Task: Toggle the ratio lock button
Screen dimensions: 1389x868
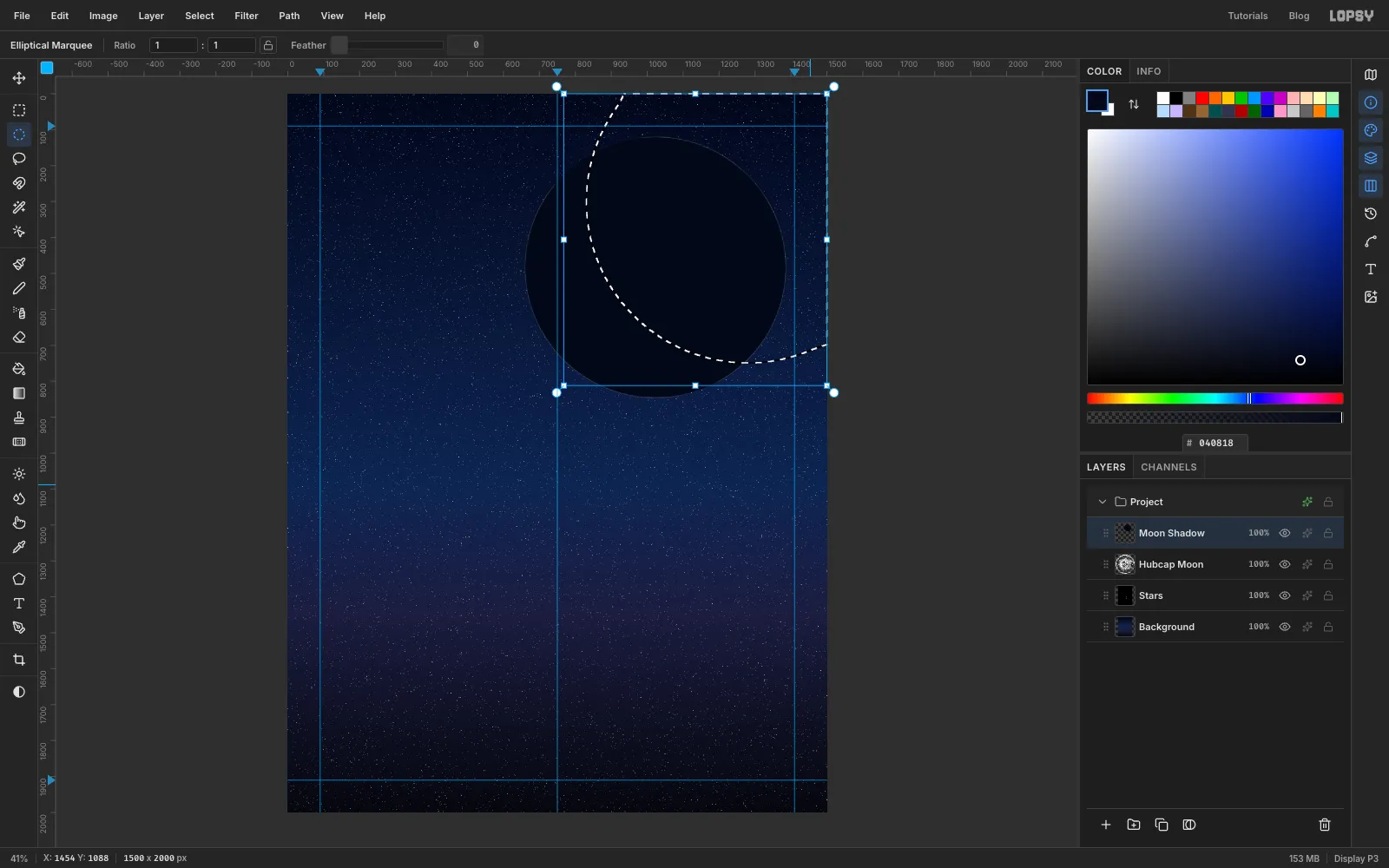Action: [x=268, y=45]
